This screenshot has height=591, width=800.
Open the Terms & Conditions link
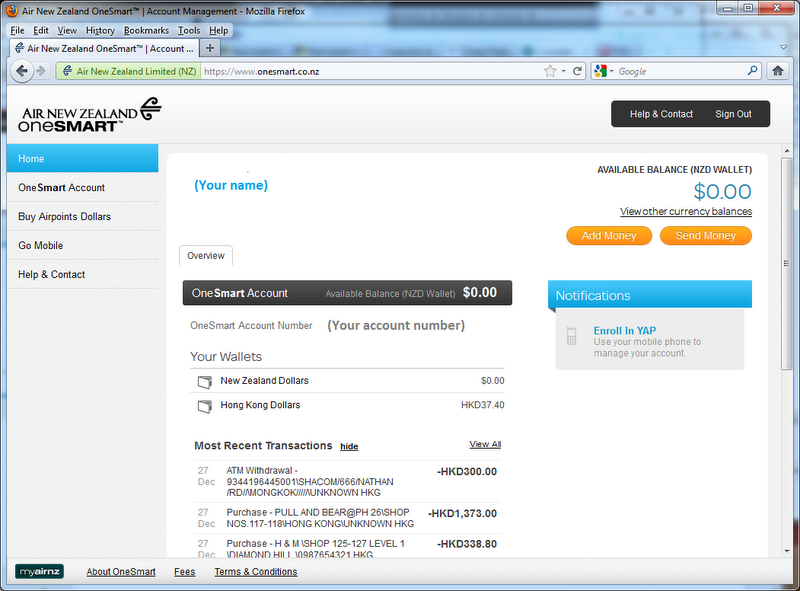click(255, 571)
